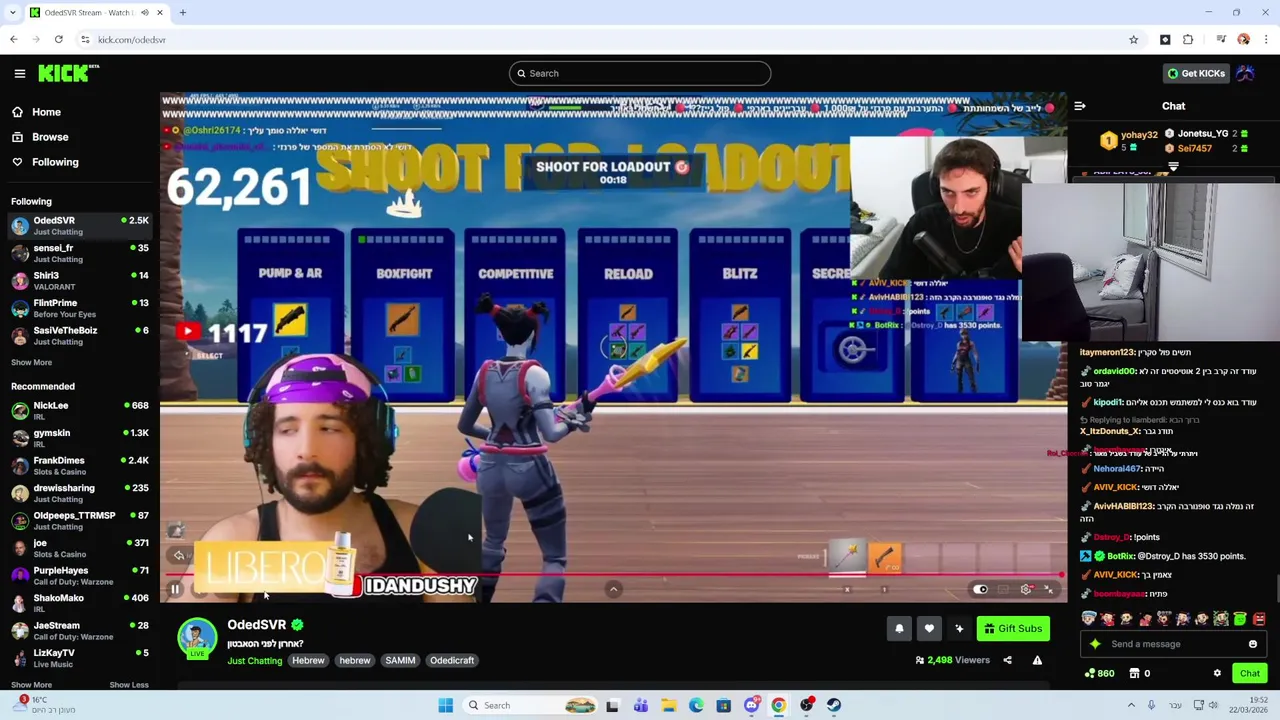This screenshot has width=1280, height=720.
Task: Reload the page in the browser
Action: pos(59,40)
